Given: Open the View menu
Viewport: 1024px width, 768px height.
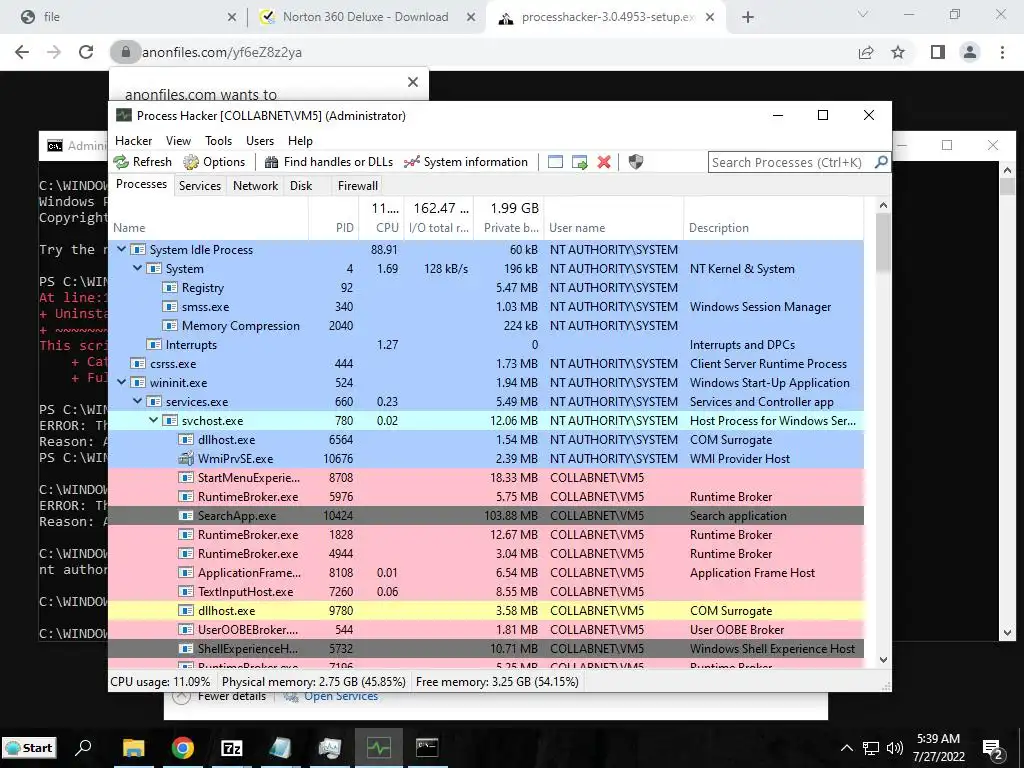Looking at the screenshot, I should (x=178, y=140).
